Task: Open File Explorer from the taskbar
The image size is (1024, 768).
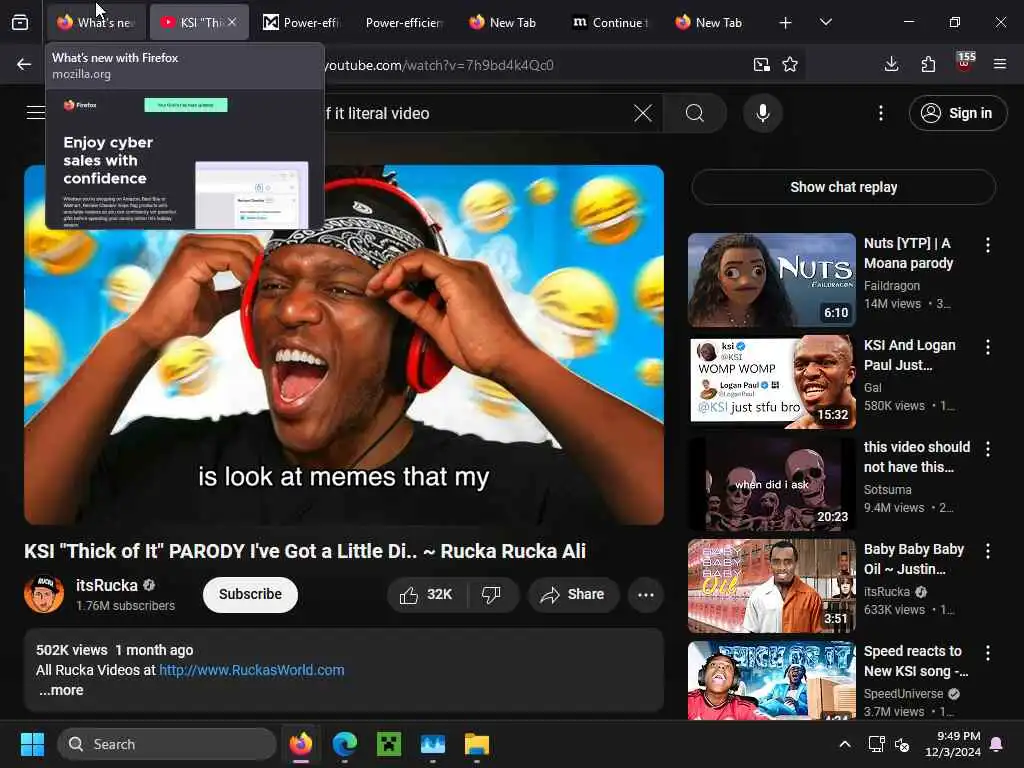Action: pyautogui.click(x=477, y=744)
